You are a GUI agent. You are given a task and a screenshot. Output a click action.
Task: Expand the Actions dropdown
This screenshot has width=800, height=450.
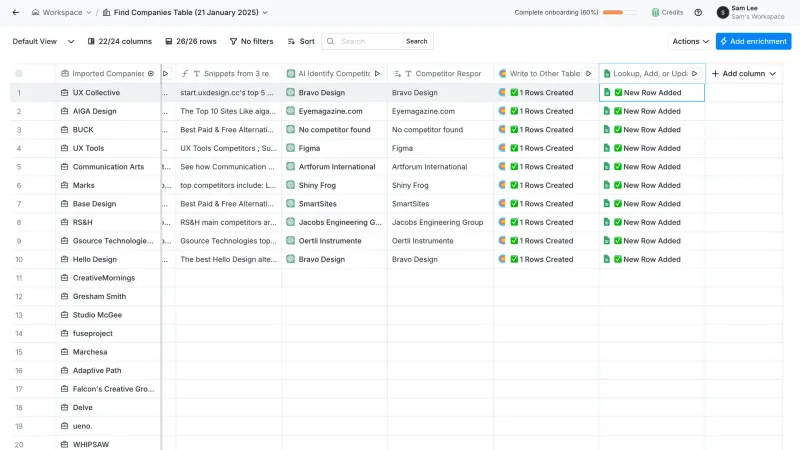[690, 41]
